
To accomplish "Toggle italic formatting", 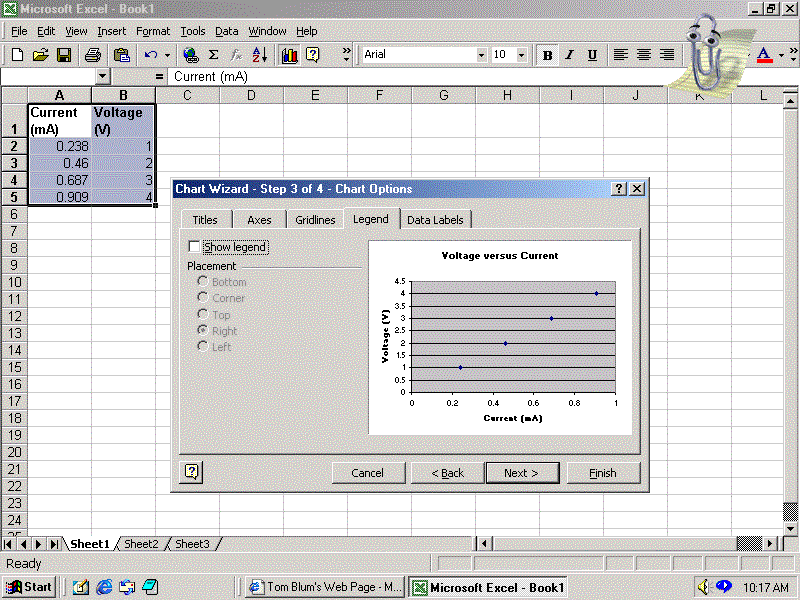I will click(569, 55).
